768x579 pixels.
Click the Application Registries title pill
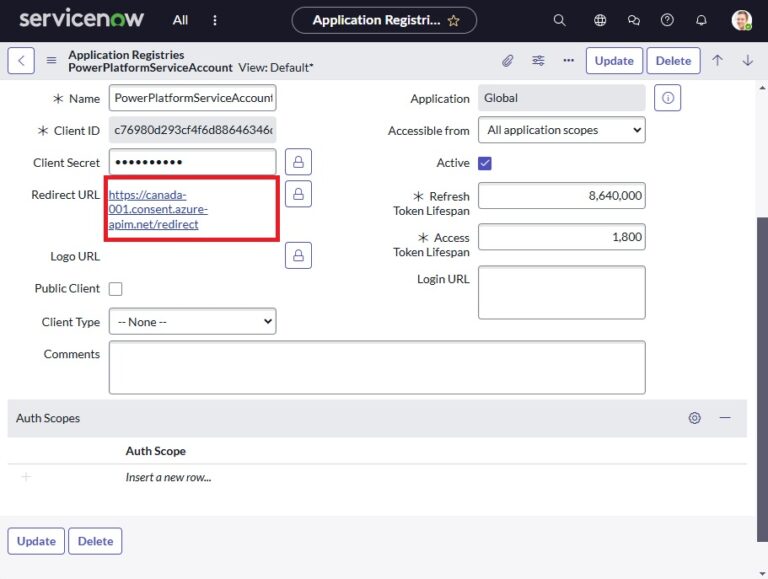click(384, 20)
